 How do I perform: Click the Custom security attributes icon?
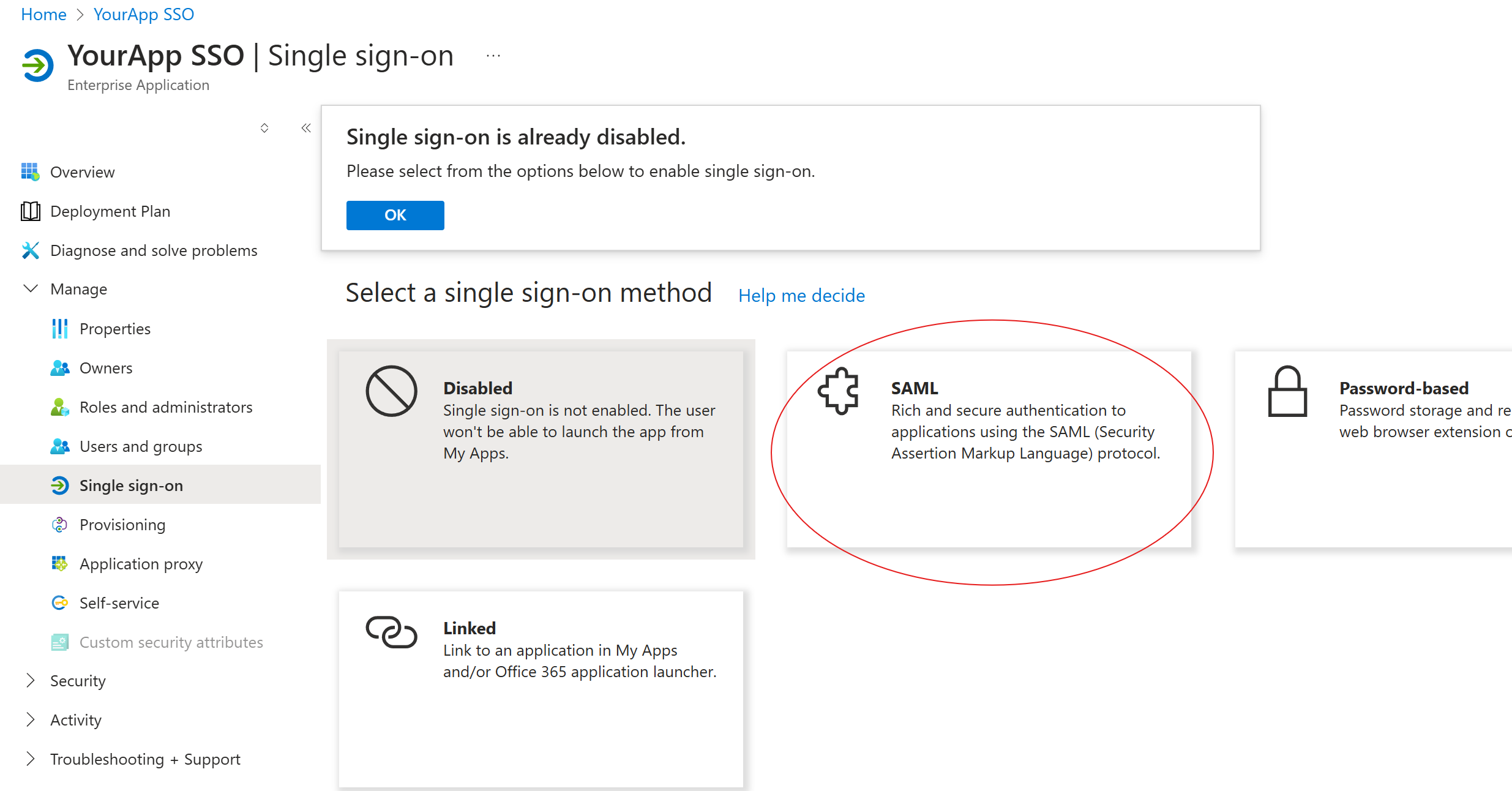click(59, 642)
